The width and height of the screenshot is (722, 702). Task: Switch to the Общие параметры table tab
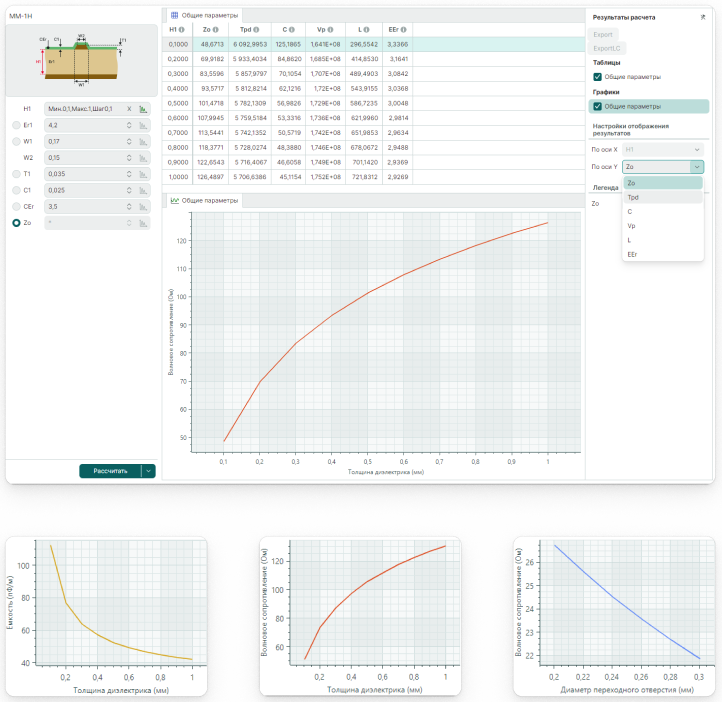[205, 16]
